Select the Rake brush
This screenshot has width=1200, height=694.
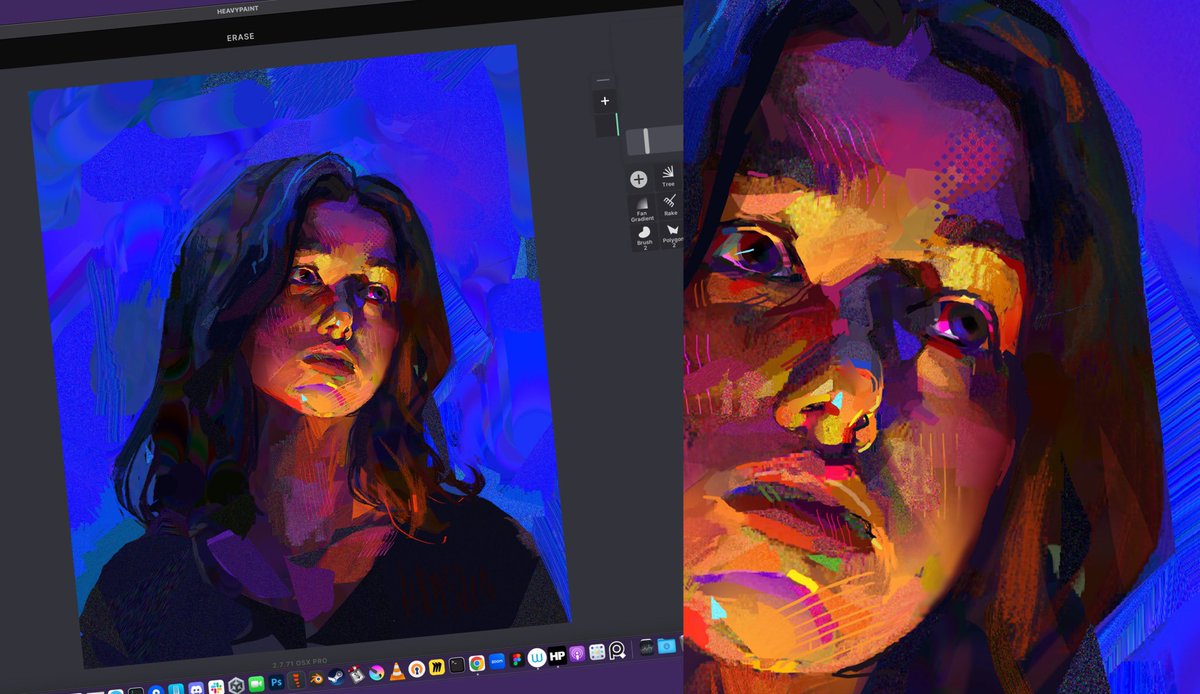(x=669, y=207)
